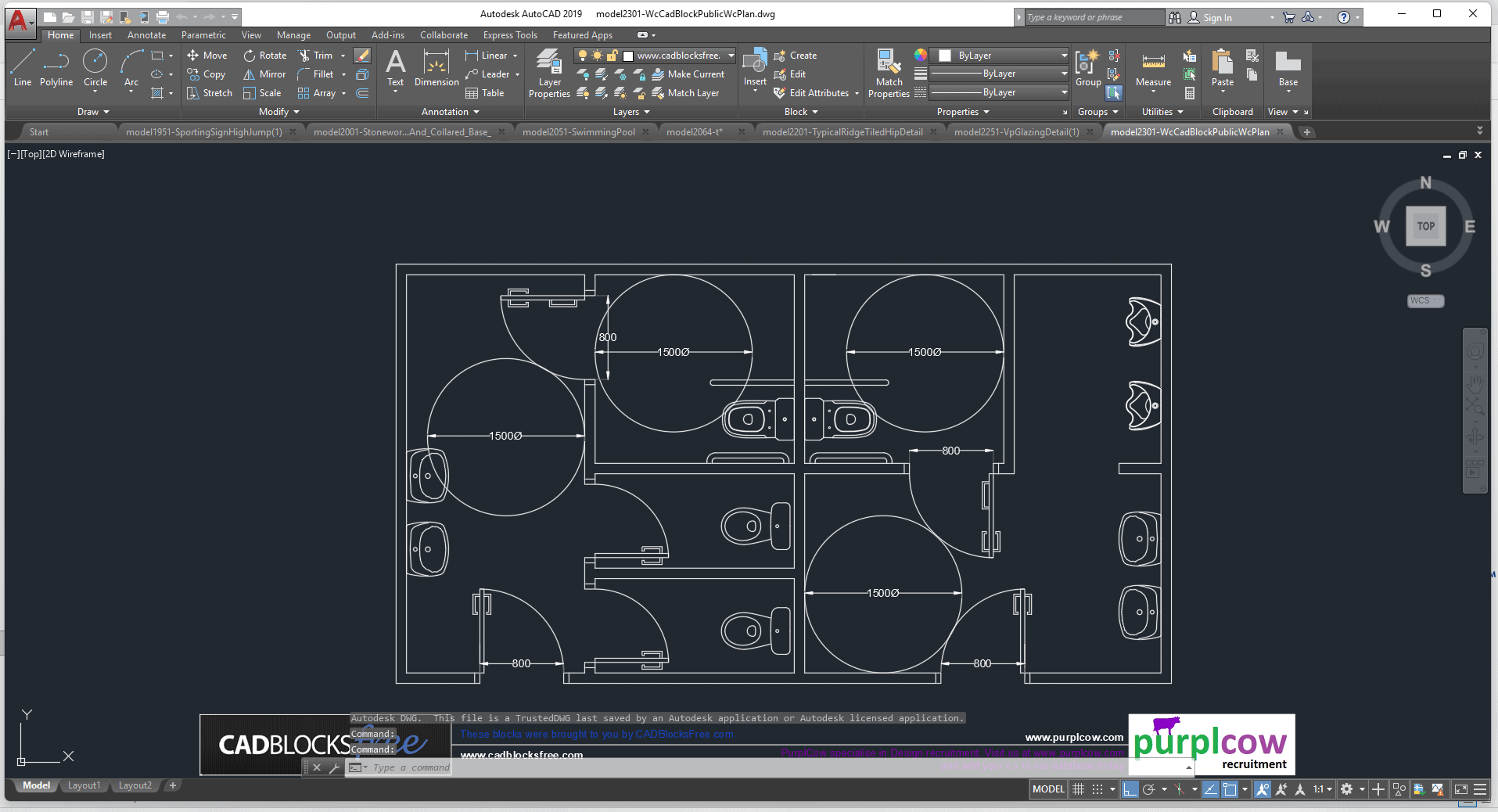Switch to the Layout1 tab button
The width and height of the screenshot is (1498, 812).
click(84, 785)
